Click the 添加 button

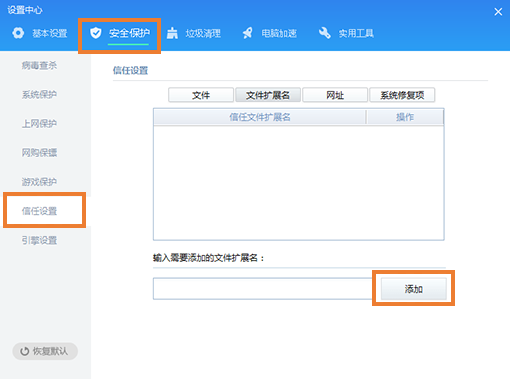pos(414,289)
